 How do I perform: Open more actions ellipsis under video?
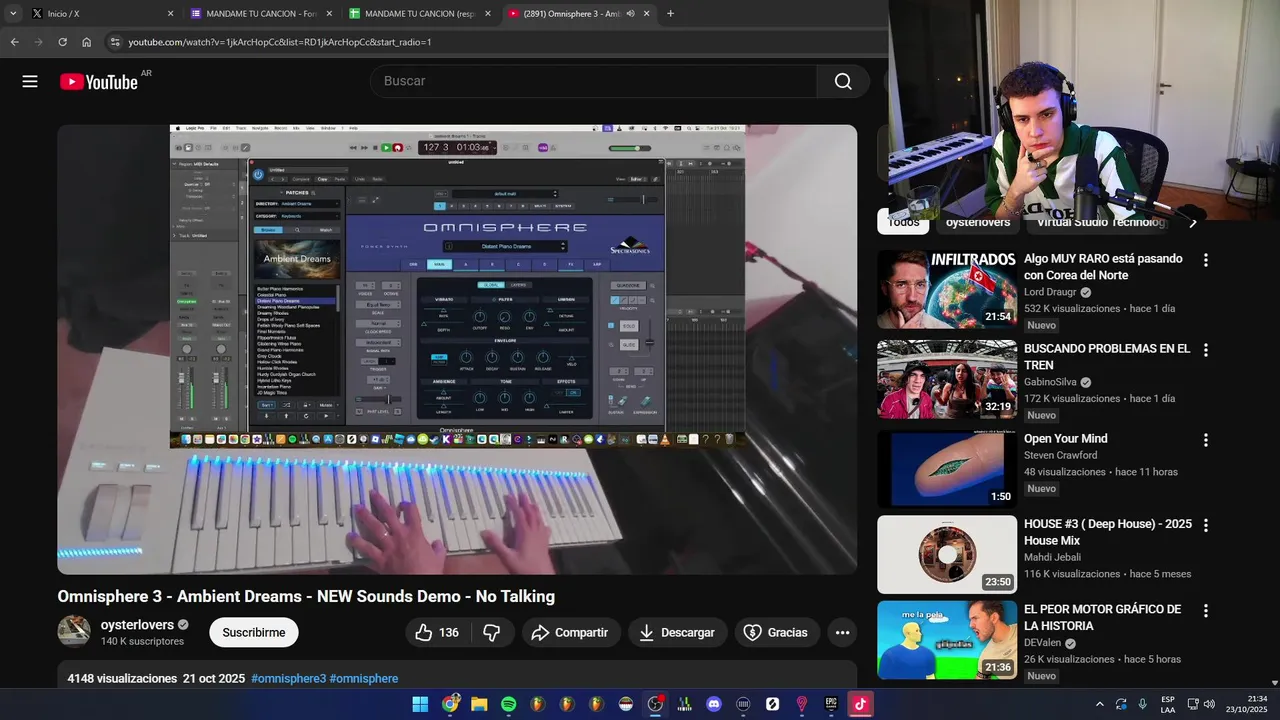(x=842, y=633)
